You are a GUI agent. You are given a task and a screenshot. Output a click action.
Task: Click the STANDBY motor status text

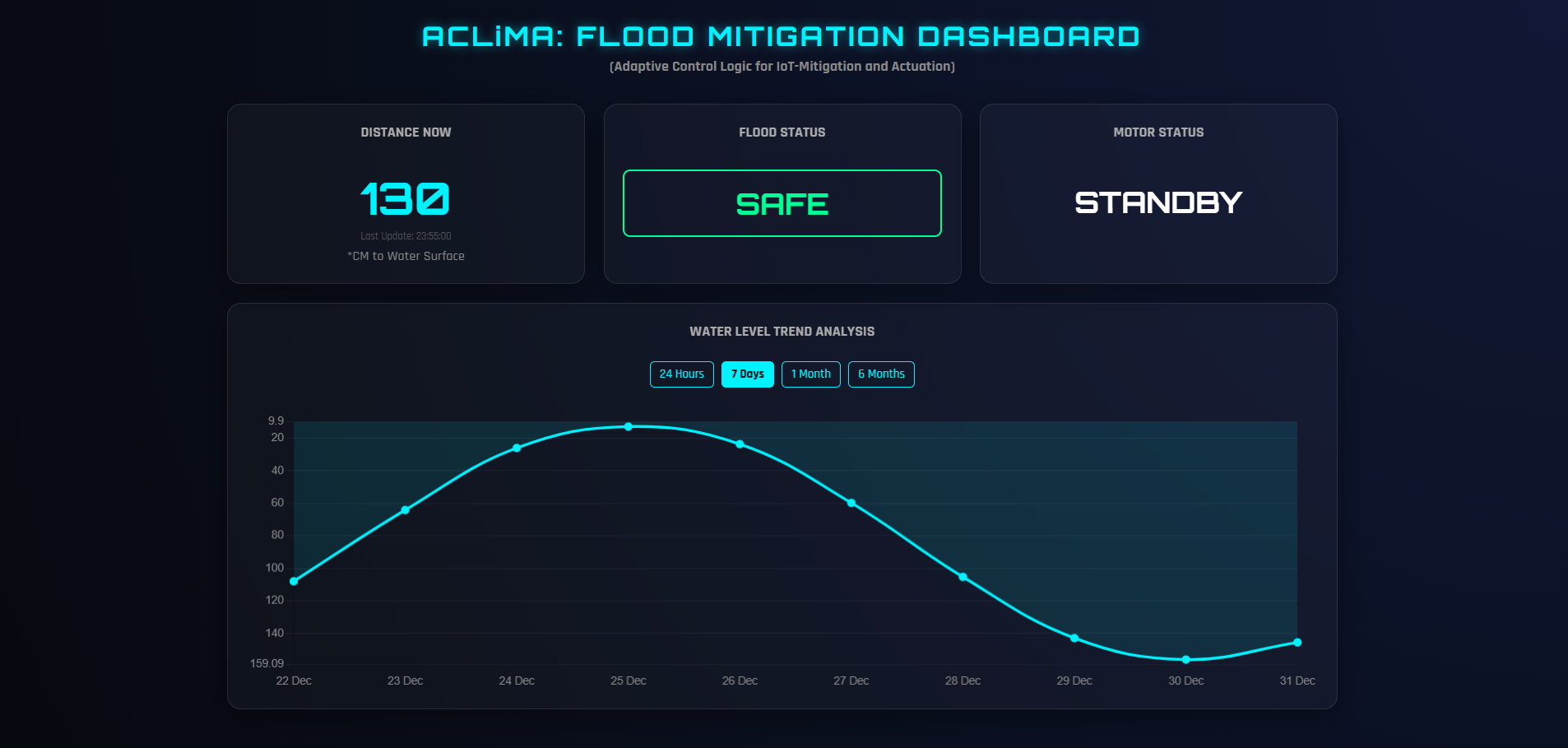pyautogui.click(x=1157, y=202)
